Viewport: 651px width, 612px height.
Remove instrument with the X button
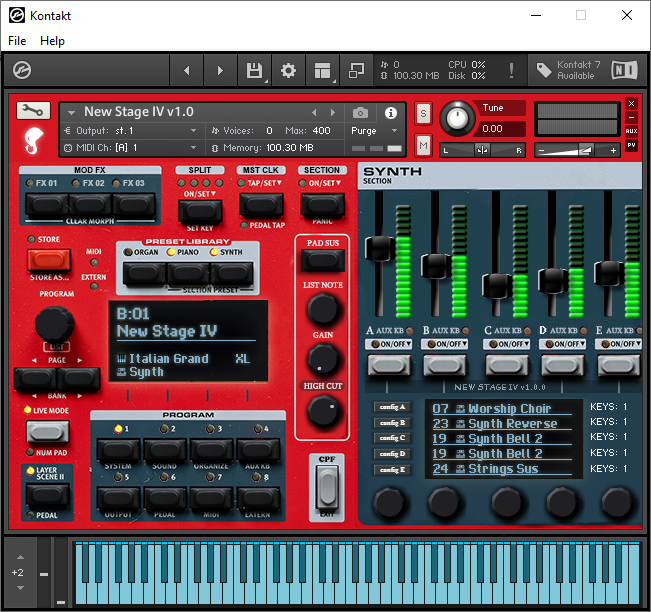(631, 103)
